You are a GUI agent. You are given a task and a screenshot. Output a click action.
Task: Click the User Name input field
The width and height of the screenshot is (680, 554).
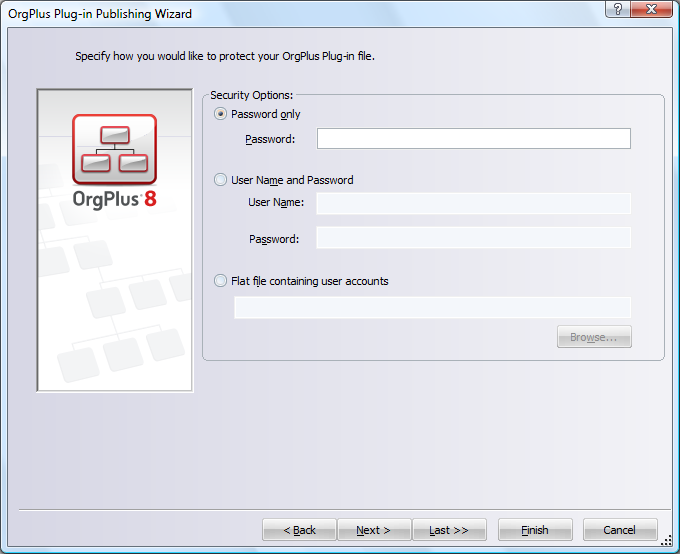pos(474,203)
